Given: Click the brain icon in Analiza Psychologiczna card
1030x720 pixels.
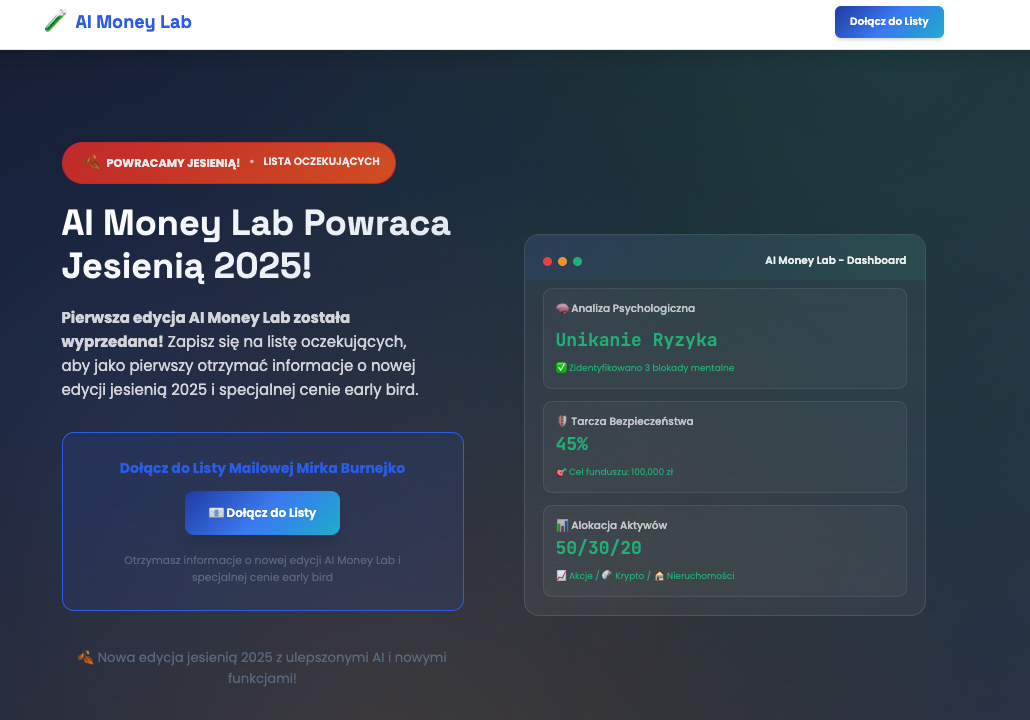Looking at the screenshot, I should pos(562,308).
